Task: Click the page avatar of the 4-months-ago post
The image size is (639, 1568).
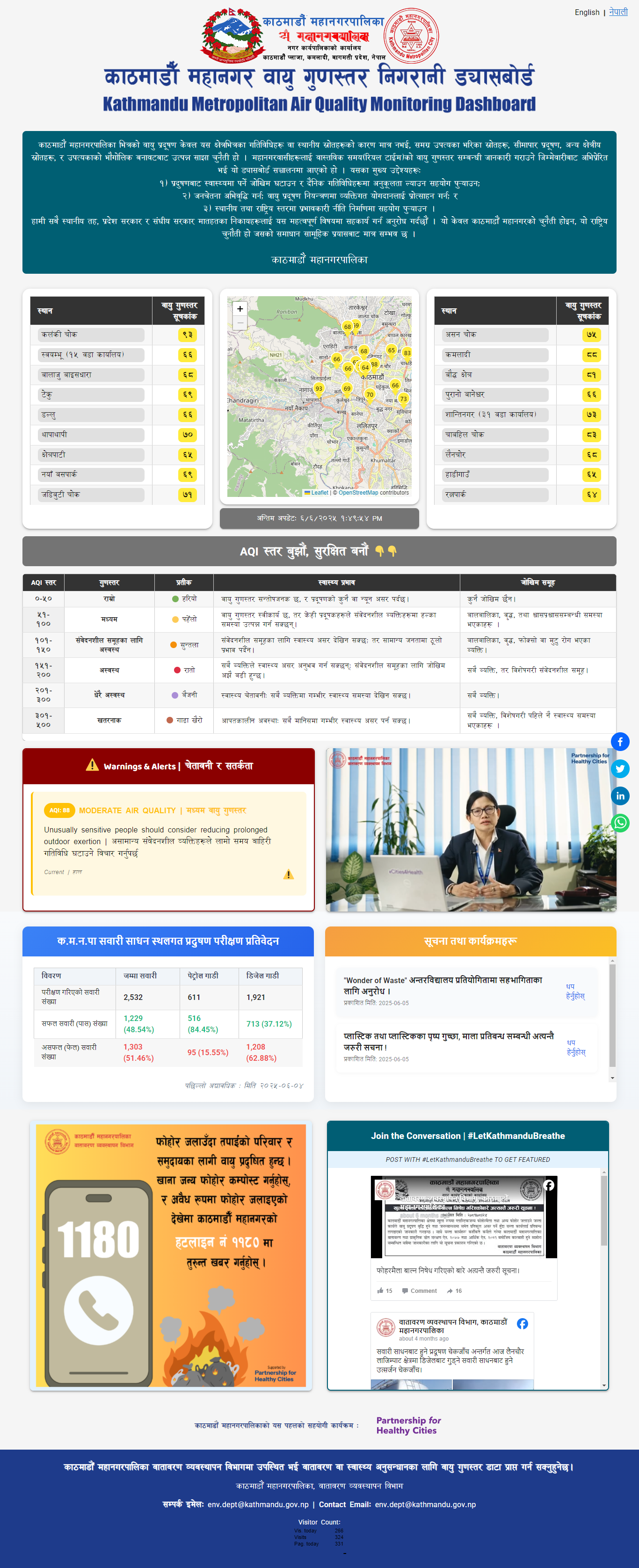Action: (x=385, y=1327)
